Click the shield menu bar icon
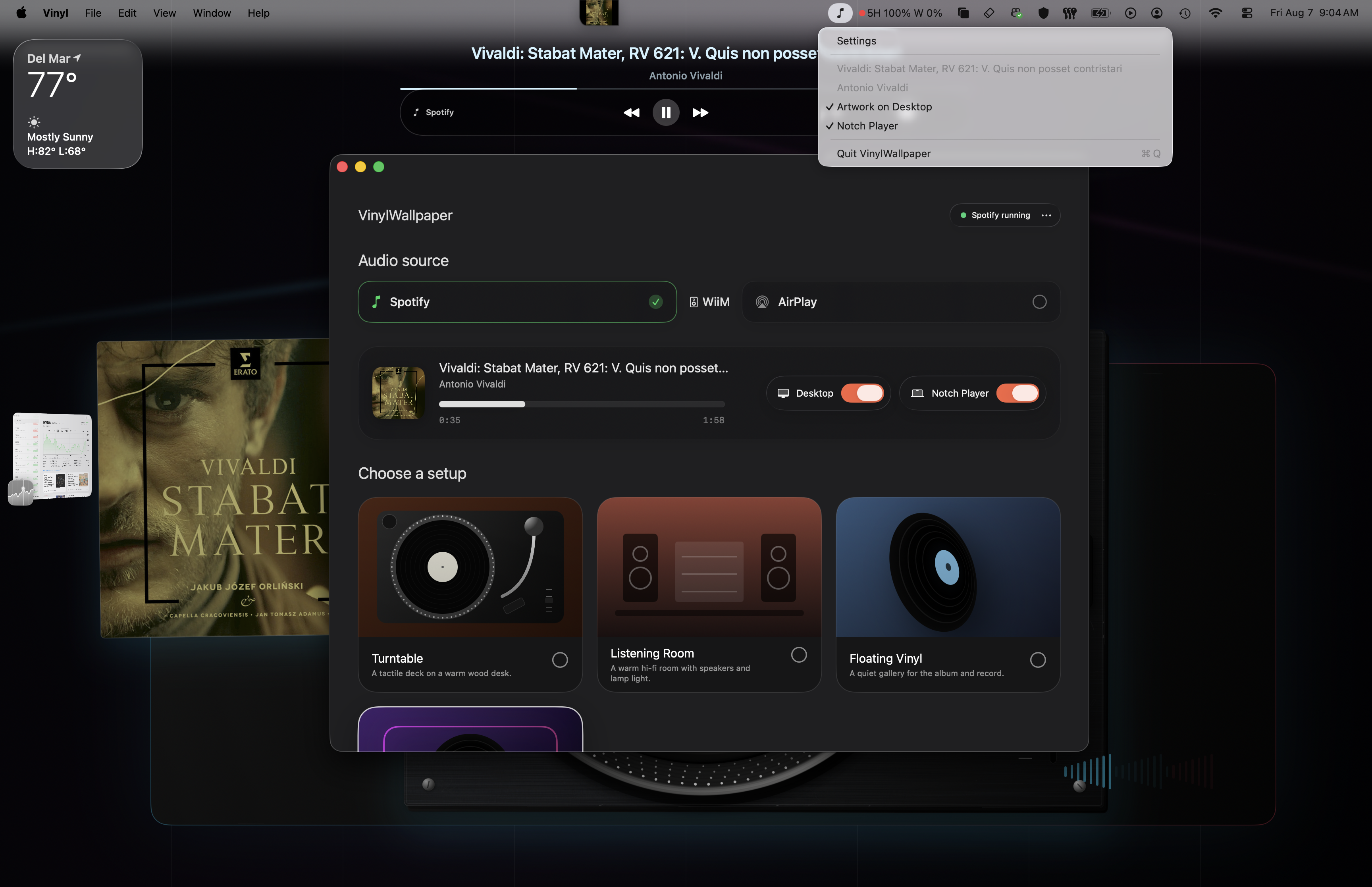Viewport: 1372px width, 887px height. tap(1043, 13)
